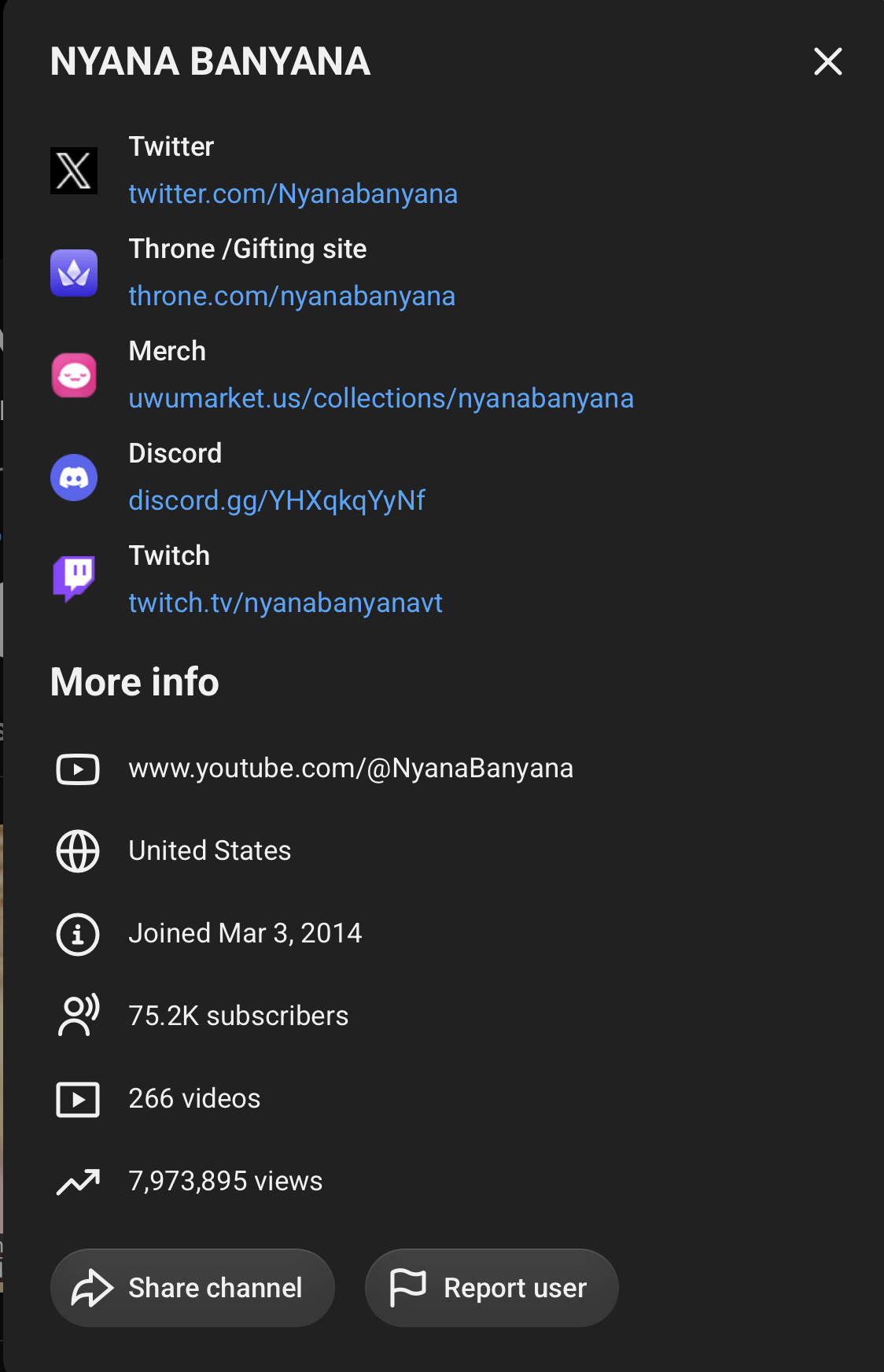Click the info icon beside Joined date
The image size is (884, 1372).
[x=78, y=934]
